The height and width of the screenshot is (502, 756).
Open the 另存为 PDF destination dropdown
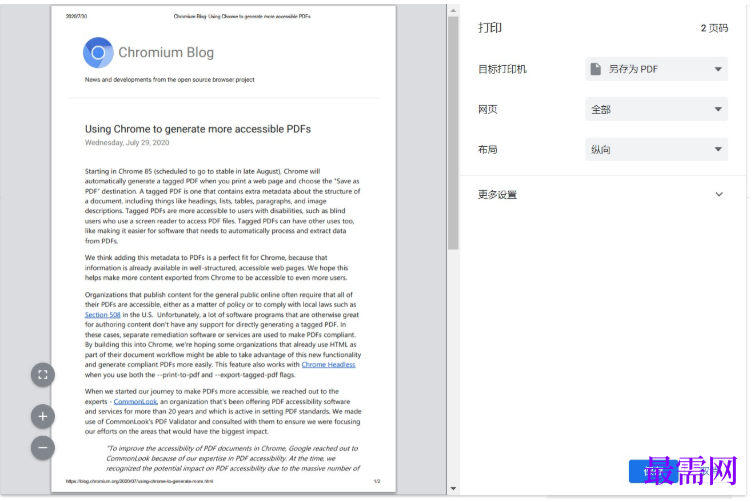tap(656, 69)
